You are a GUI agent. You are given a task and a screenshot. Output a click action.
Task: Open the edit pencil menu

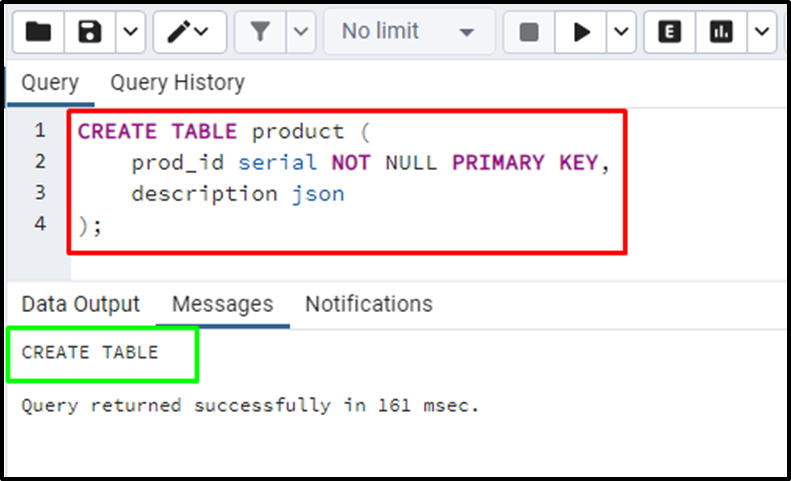point(189,32)
